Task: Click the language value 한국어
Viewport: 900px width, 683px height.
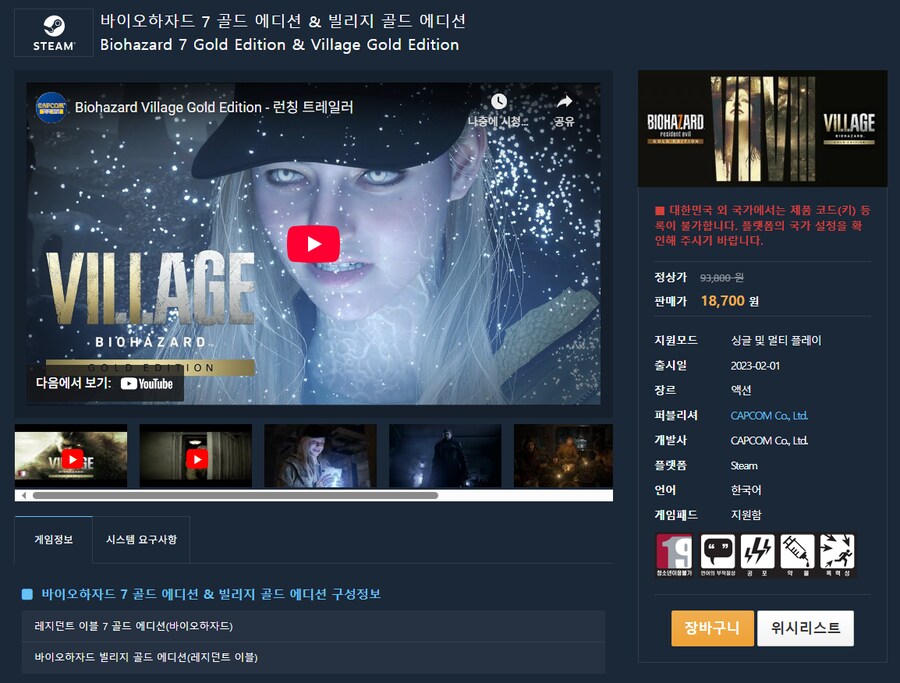Action: [746, 490]
